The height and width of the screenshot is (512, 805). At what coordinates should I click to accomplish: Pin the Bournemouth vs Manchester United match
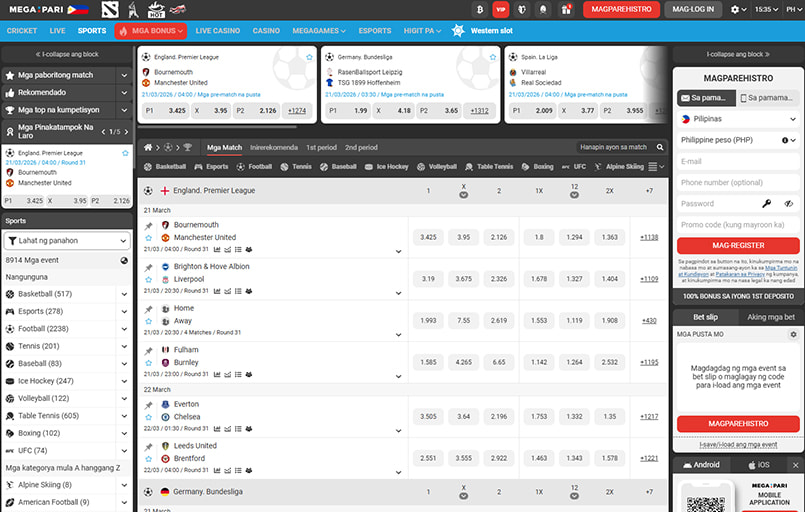tap(149, 226)
